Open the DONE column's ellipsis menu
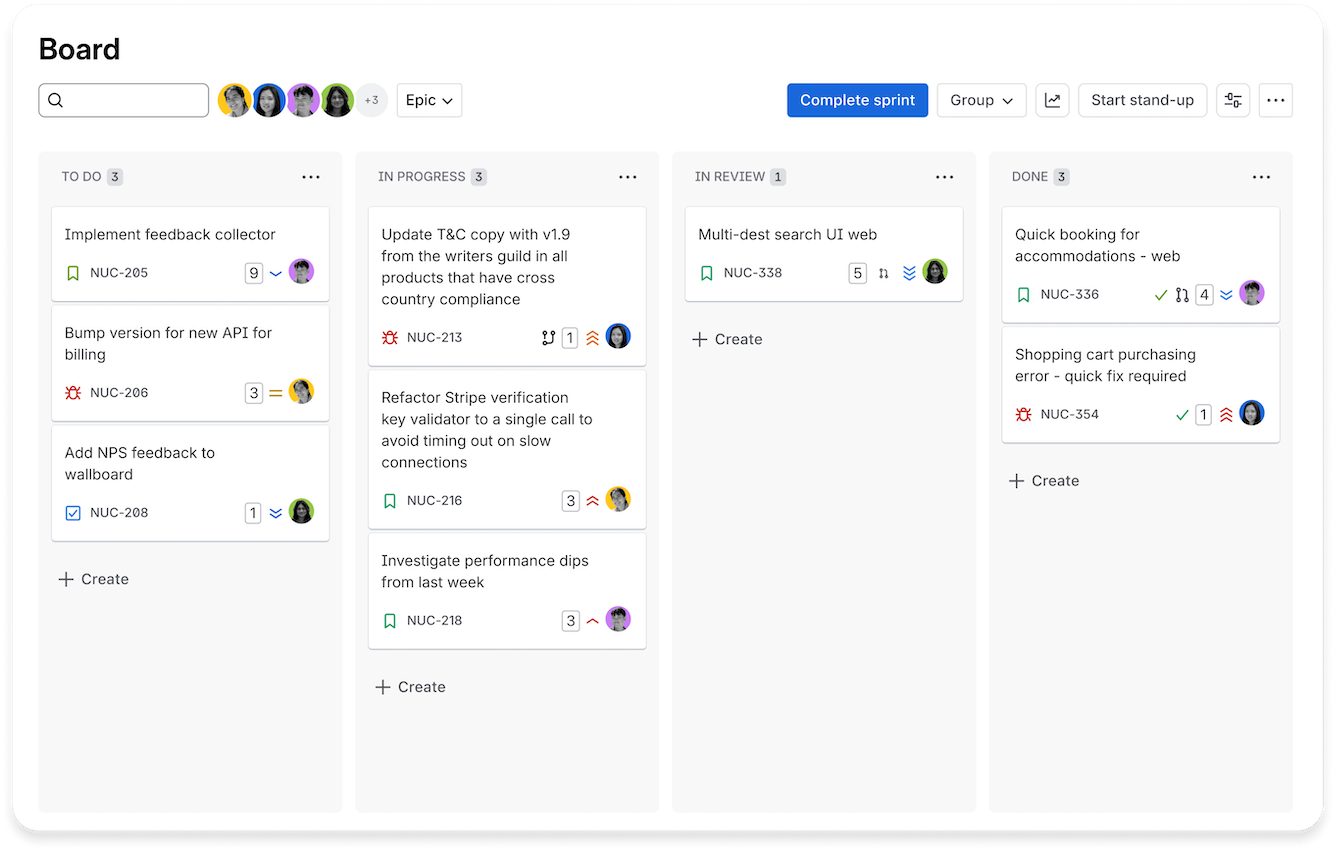Image resolution: width=1336 pixels, height=852 pixels. click(1262, 177)
